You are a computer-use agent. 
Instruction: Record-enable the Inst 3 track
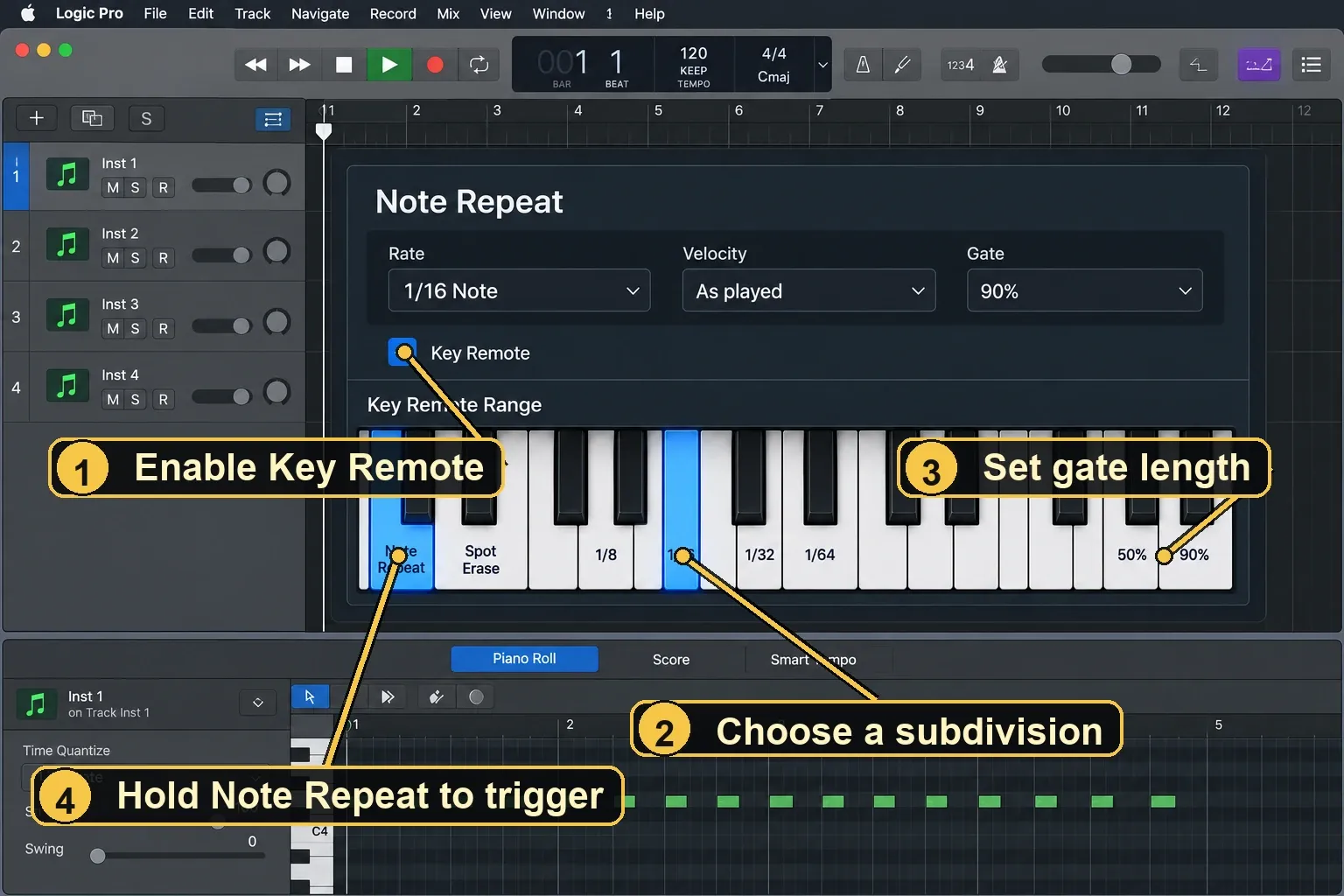coord(163,329)
